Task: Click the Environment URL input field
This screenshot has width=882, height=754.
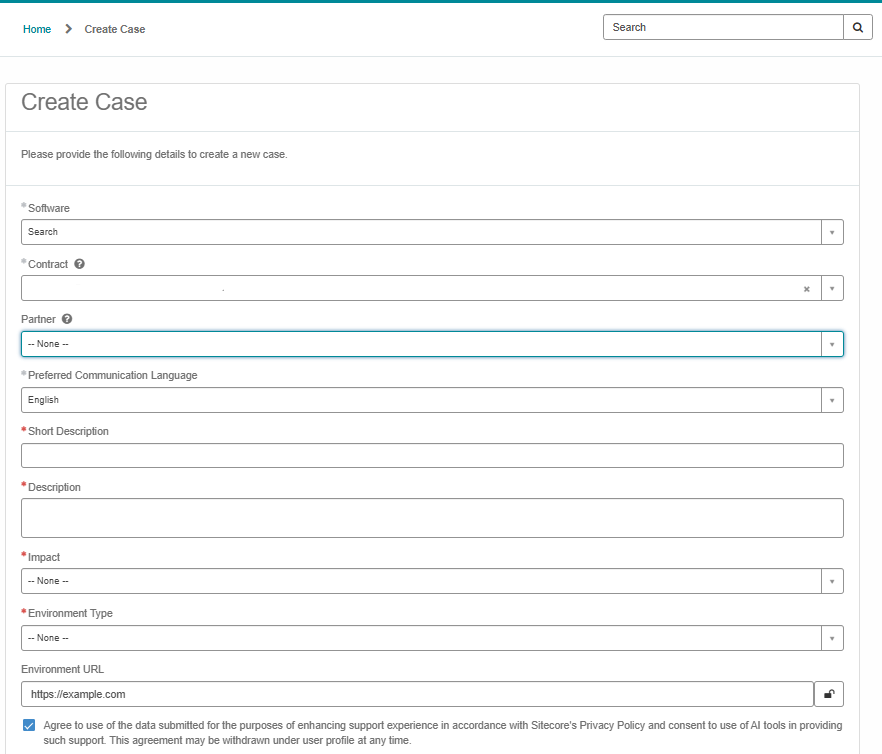Action: (417, 694)
